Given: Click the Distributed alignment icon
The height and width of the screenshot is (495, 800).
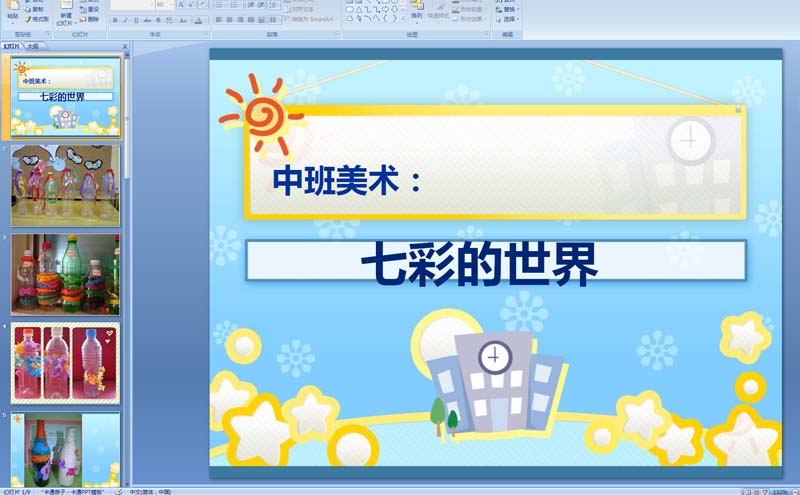Looking at the screenshot, I should click(261, 19).
